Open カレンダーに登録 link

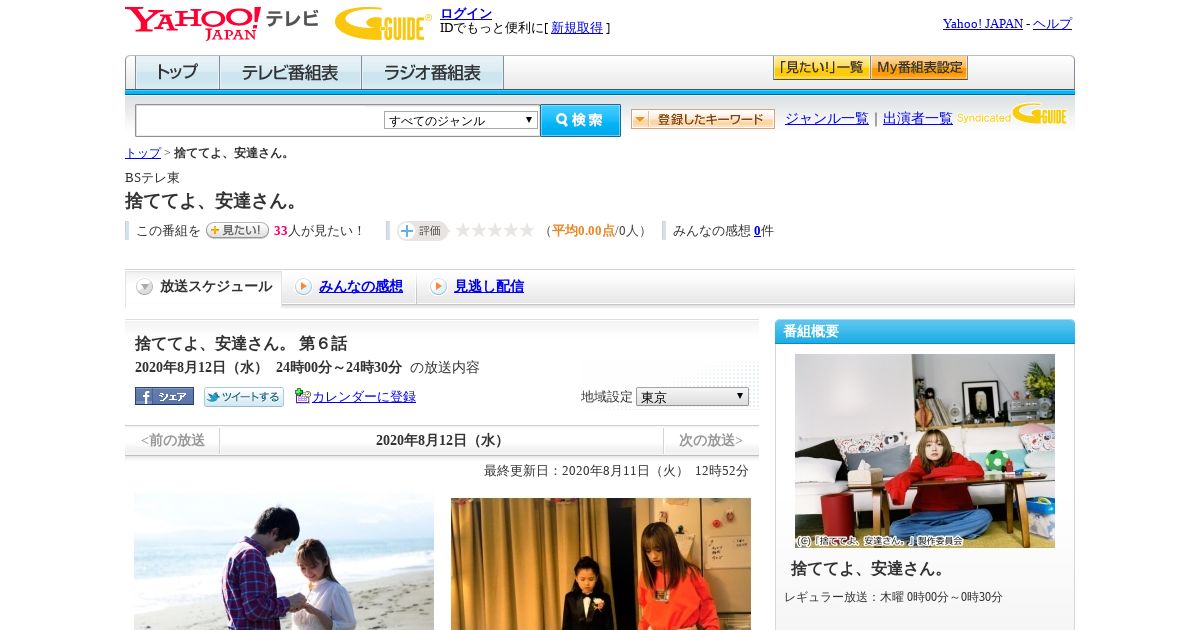pos(364,397)
